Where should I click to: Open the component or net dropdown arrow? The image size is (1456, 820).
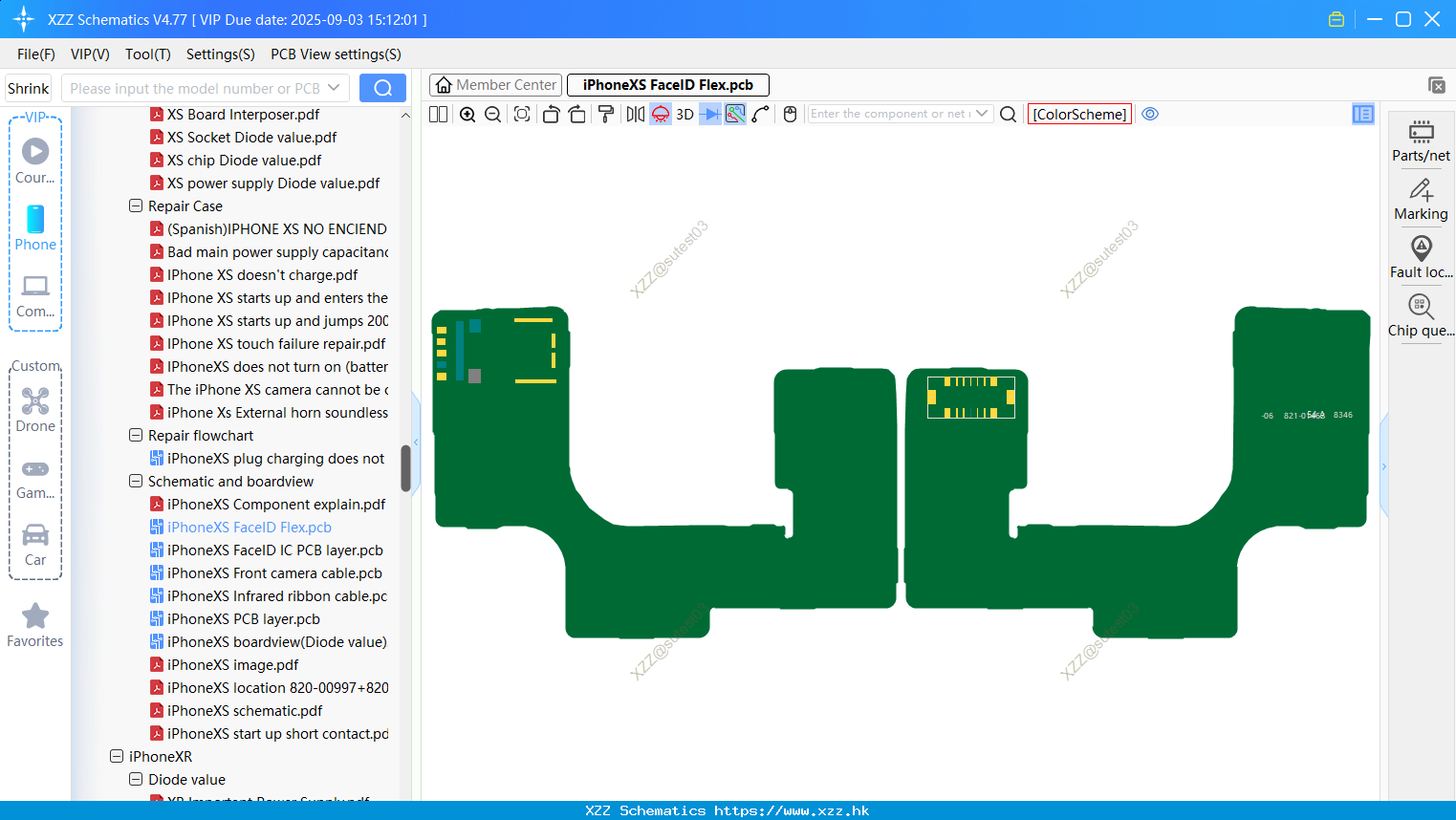[x=982, y=114]
